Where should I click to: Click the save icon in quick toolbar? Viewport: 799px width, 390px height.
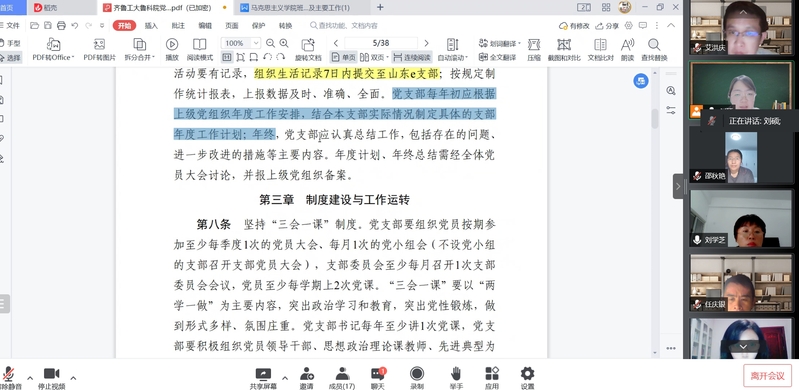point(48,25)
